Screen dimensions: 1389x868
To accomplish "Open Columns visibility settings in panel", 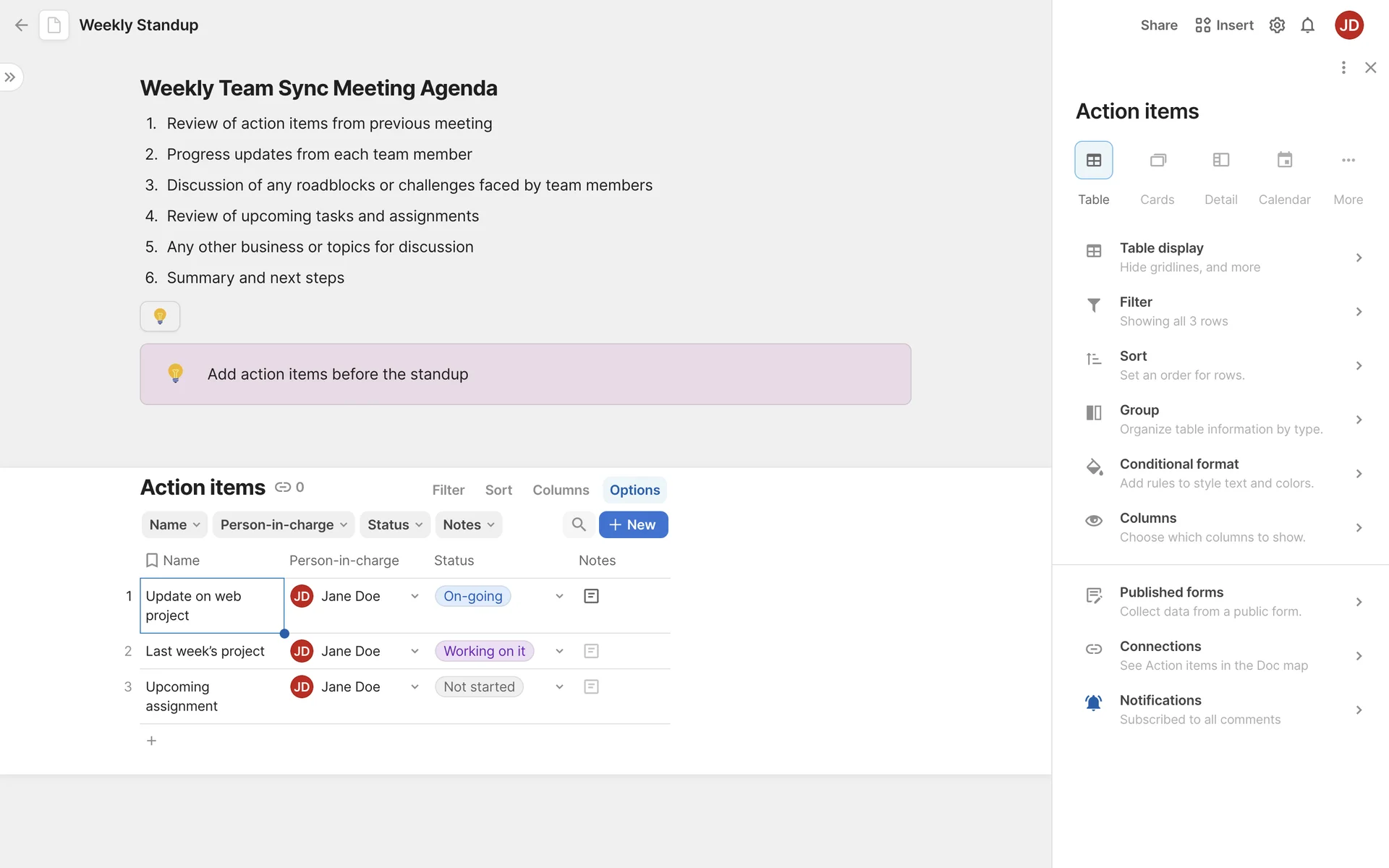I will tap(1223, 527).
